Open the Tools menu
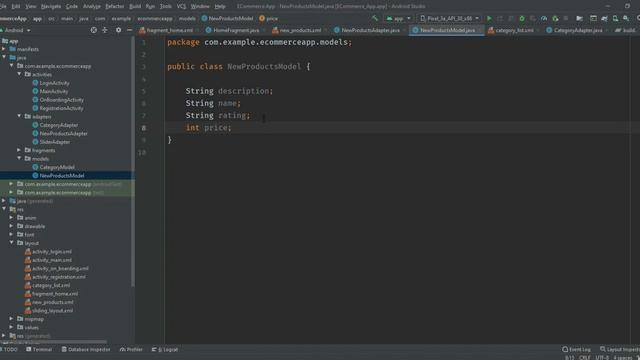The height and width of the screenshot is (360, 640). click(x=166, y=6)
